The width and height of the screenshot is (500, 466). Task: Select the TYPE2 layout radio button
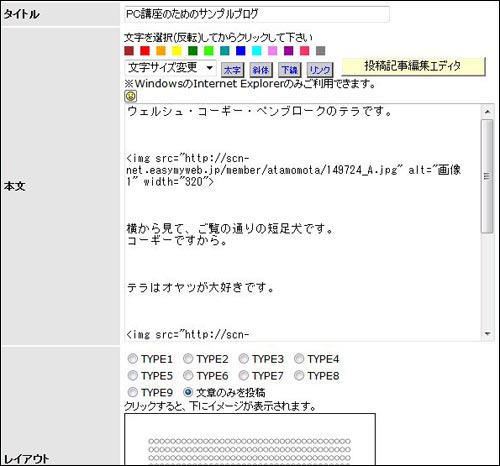pyautogui.click(x=188, y=359)
